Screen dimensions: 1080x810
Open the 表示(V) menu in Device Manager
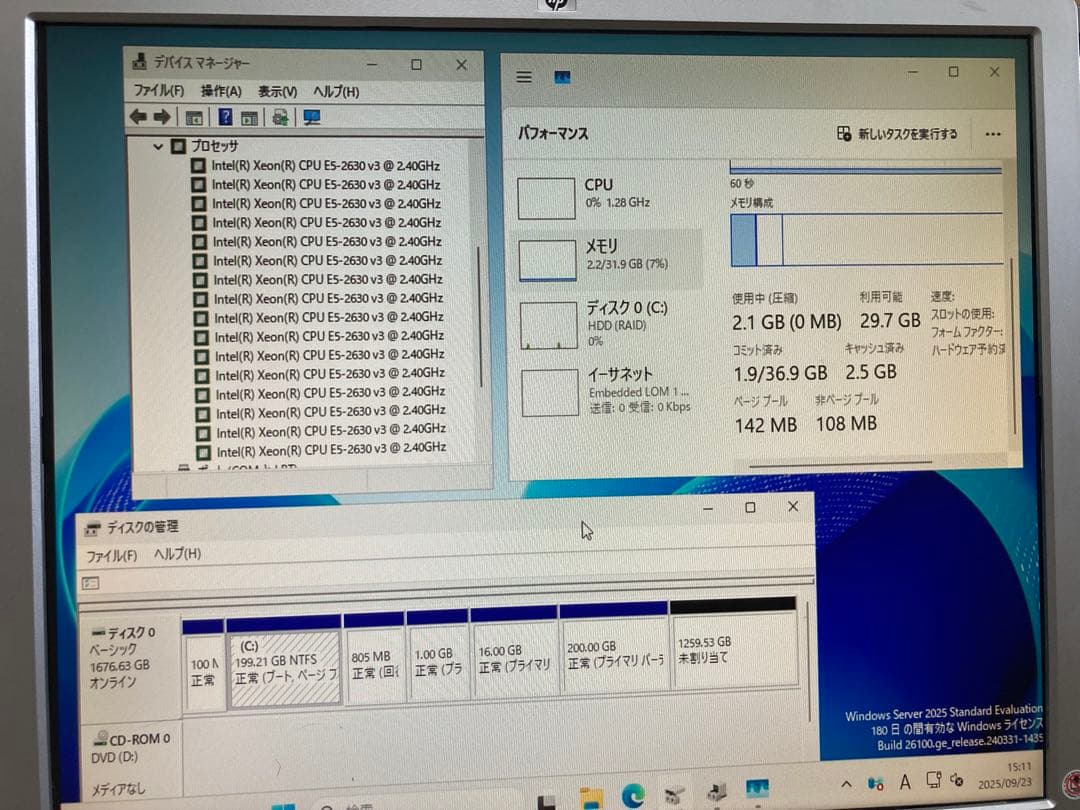[x=278, y=92]
